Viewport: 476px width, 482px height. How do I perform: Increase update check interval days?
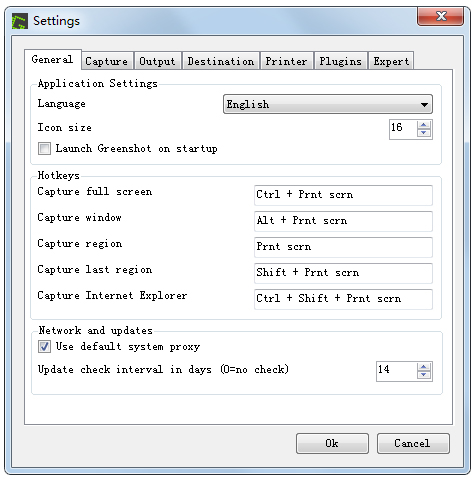(424, 367)
